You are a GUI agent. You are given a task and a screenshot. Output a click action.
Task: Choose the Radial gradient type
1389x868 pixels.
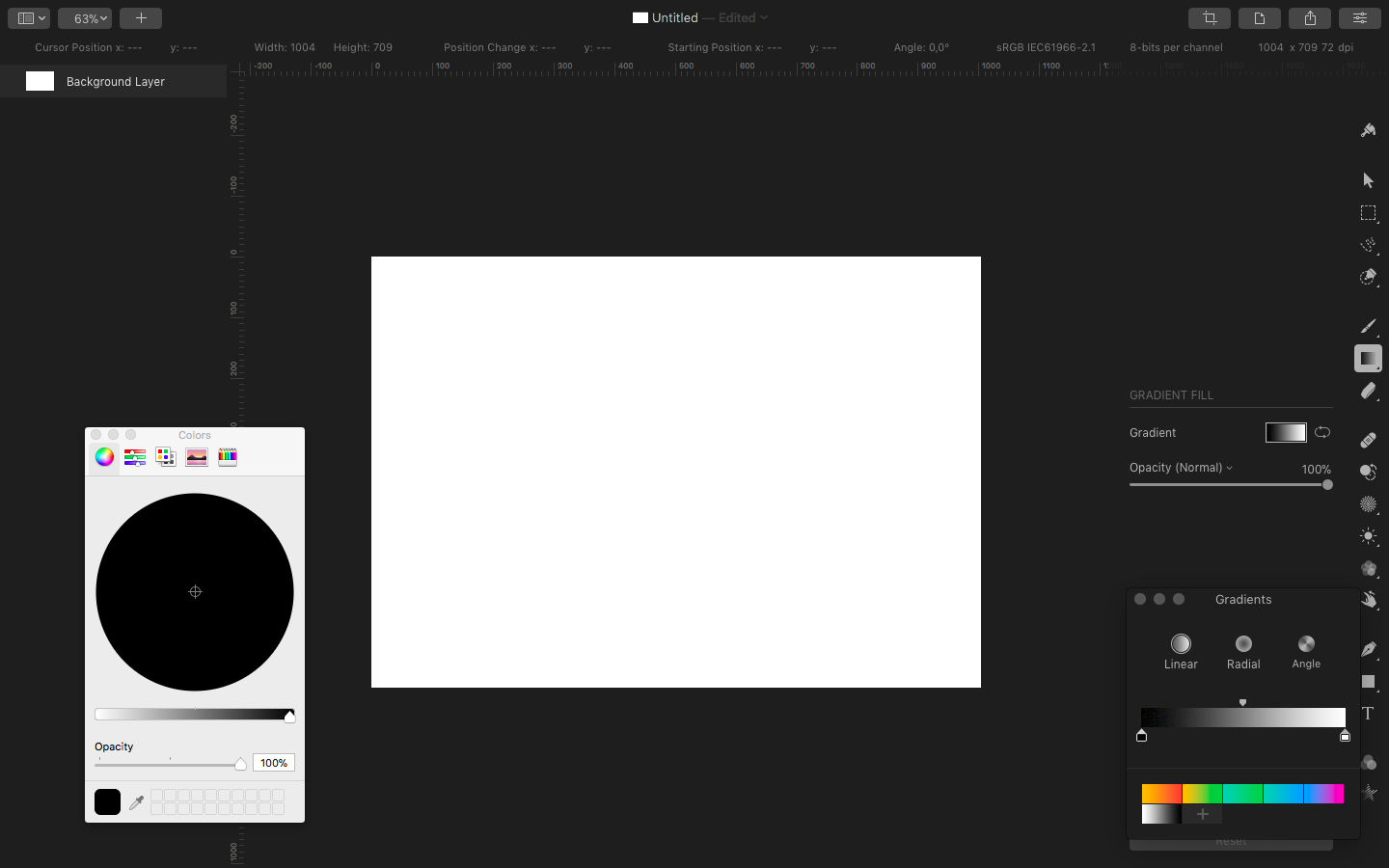[1243, 652]
